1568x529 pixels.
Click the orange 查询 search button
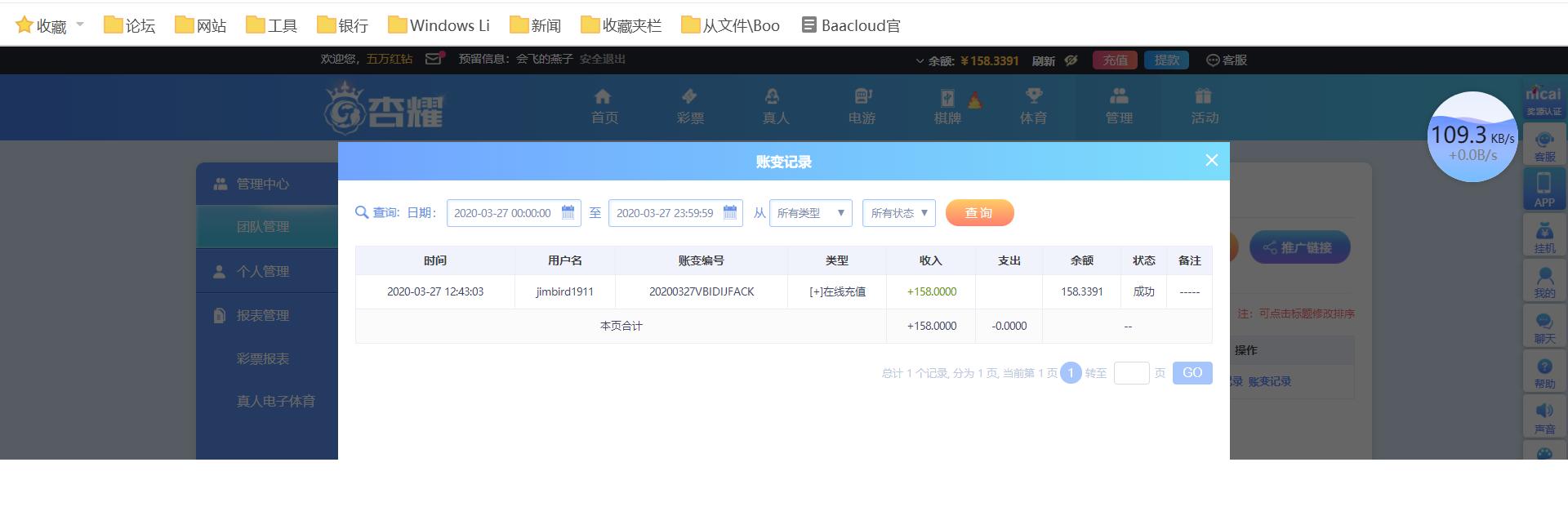click(x=979, y=213)
